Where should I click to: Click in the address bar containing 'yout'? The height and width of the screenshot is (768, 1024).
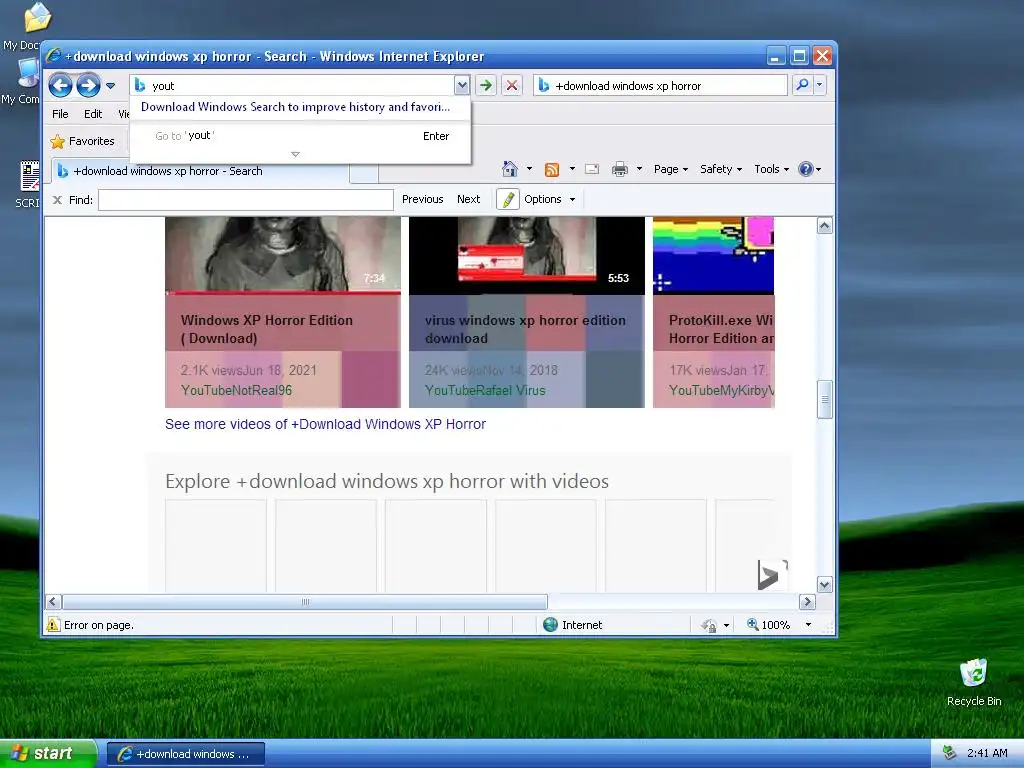pyautogui.click(x=299, y=86)
